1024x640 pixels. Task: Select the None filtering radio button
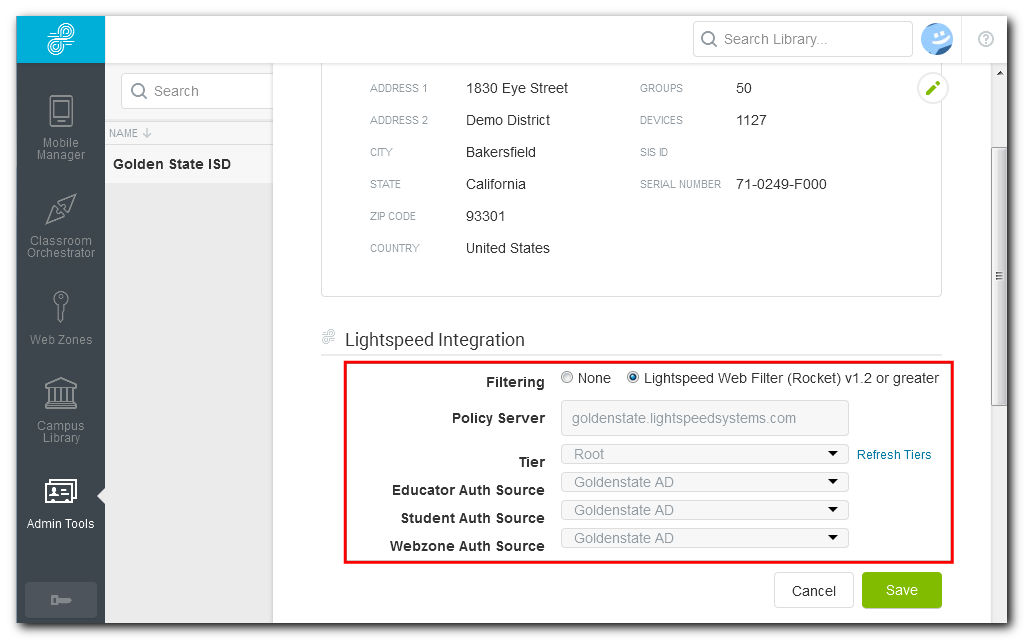(x=567, y=377)
